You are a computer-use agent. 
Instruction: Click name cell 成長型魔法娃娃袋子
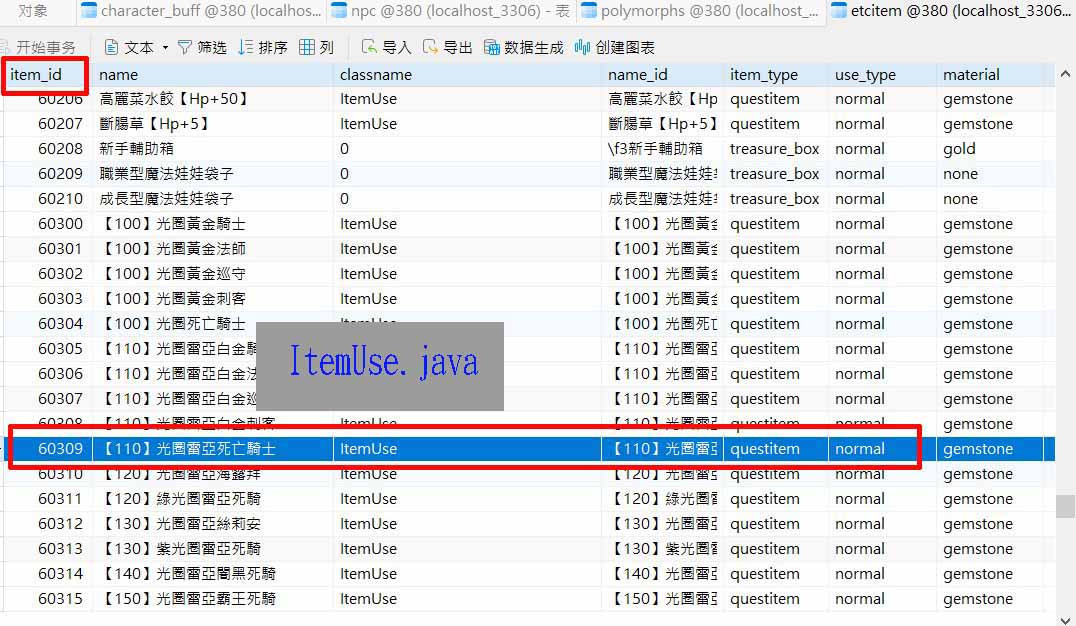[x=166, y=199]
